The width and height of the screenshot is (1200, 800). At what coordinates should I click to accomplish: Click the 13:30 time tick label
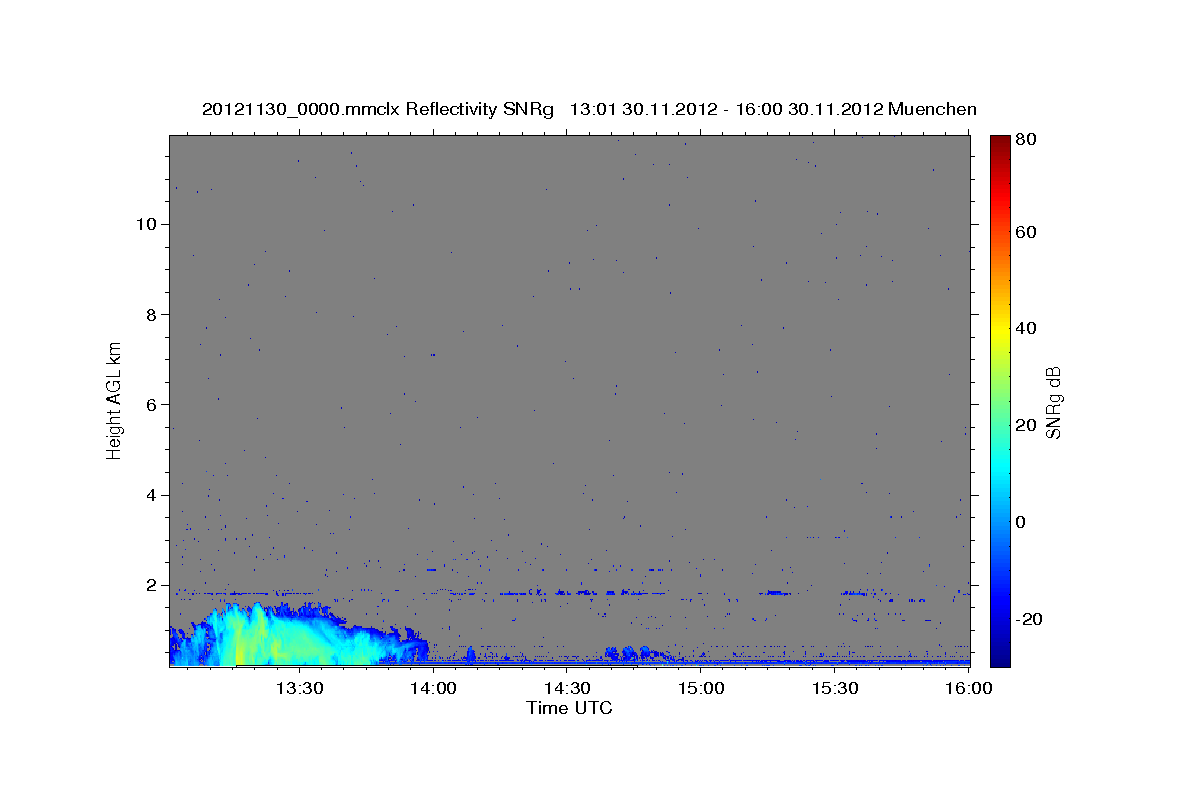(x=299, y=688)
